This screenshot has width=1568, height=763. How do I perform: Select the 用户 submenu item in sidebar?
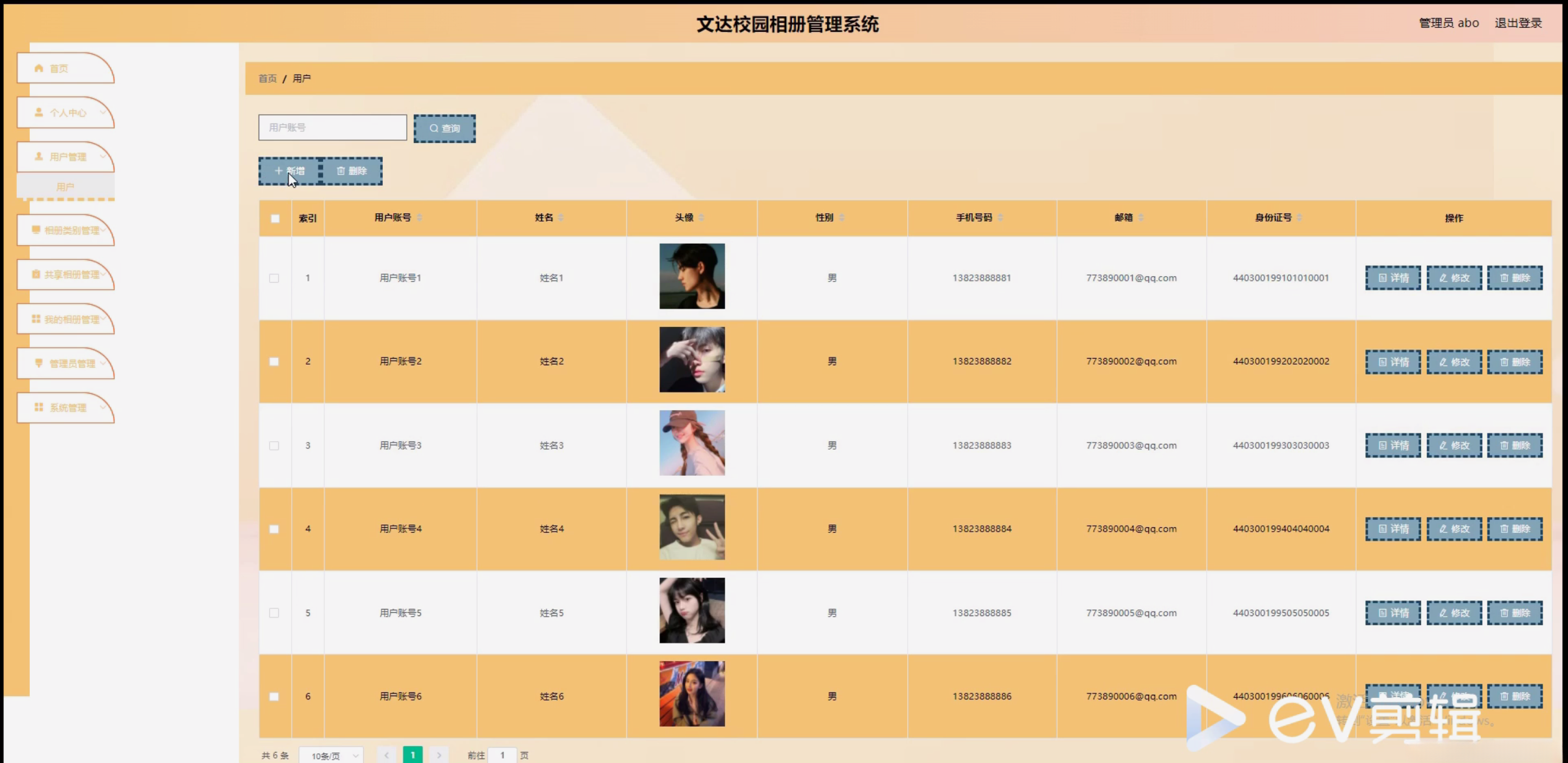click(65, 187)
